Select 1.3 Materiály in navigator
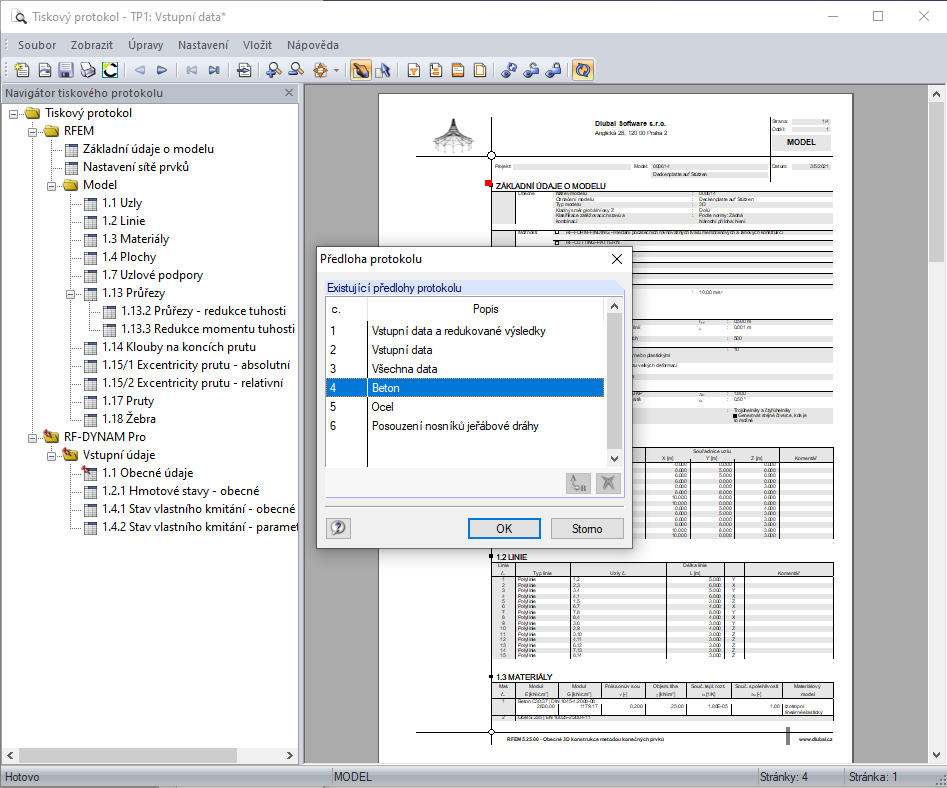 coord(135,239)
